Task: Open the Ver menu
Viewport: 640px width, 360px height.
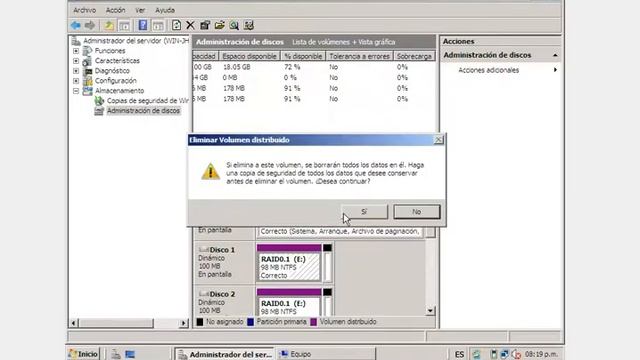Action: point(140,10)
